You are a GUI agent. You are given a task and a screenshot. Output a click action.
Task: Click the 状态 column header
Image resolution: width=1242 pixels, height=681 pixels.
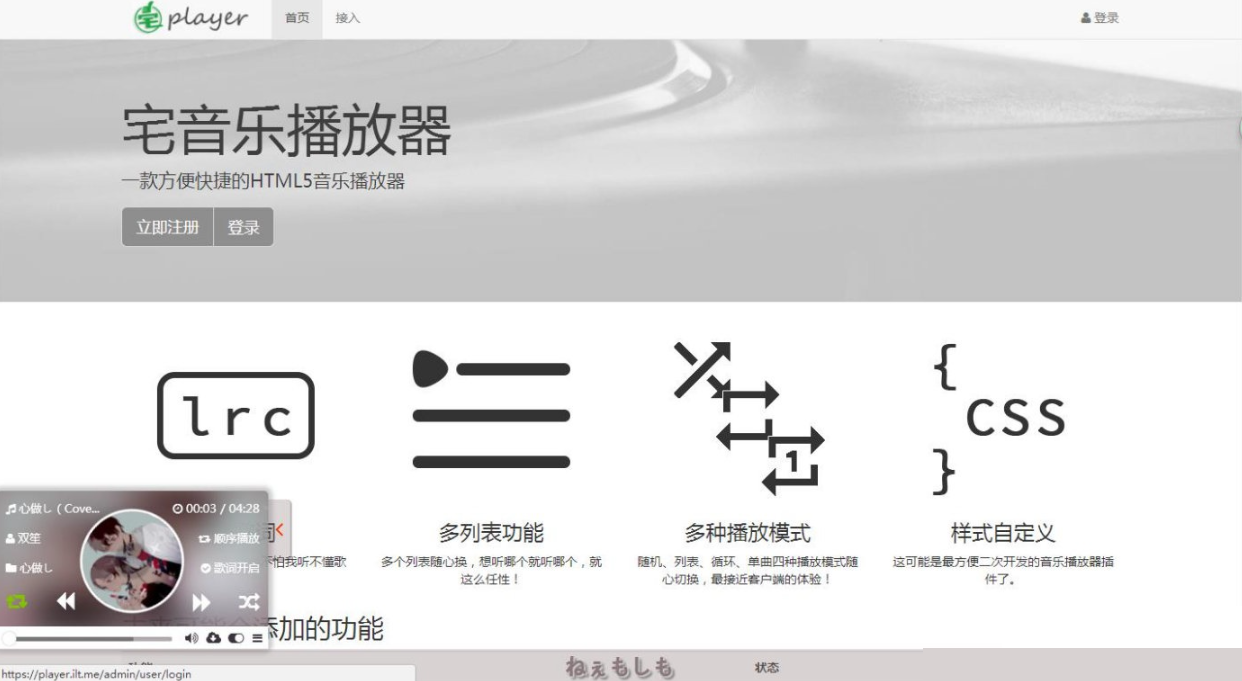click(x=767, y=667)
